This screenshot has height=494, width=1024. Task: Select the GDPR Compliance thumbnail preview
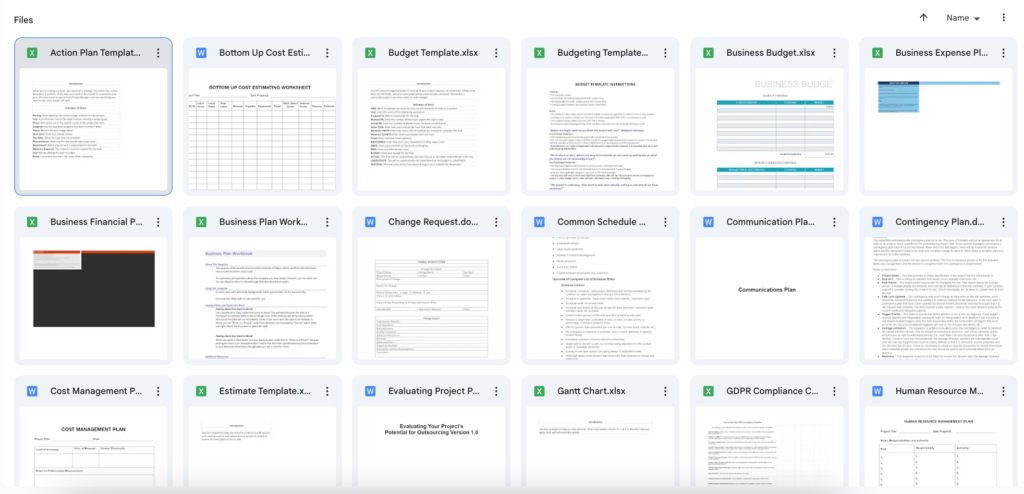[770, 446]
